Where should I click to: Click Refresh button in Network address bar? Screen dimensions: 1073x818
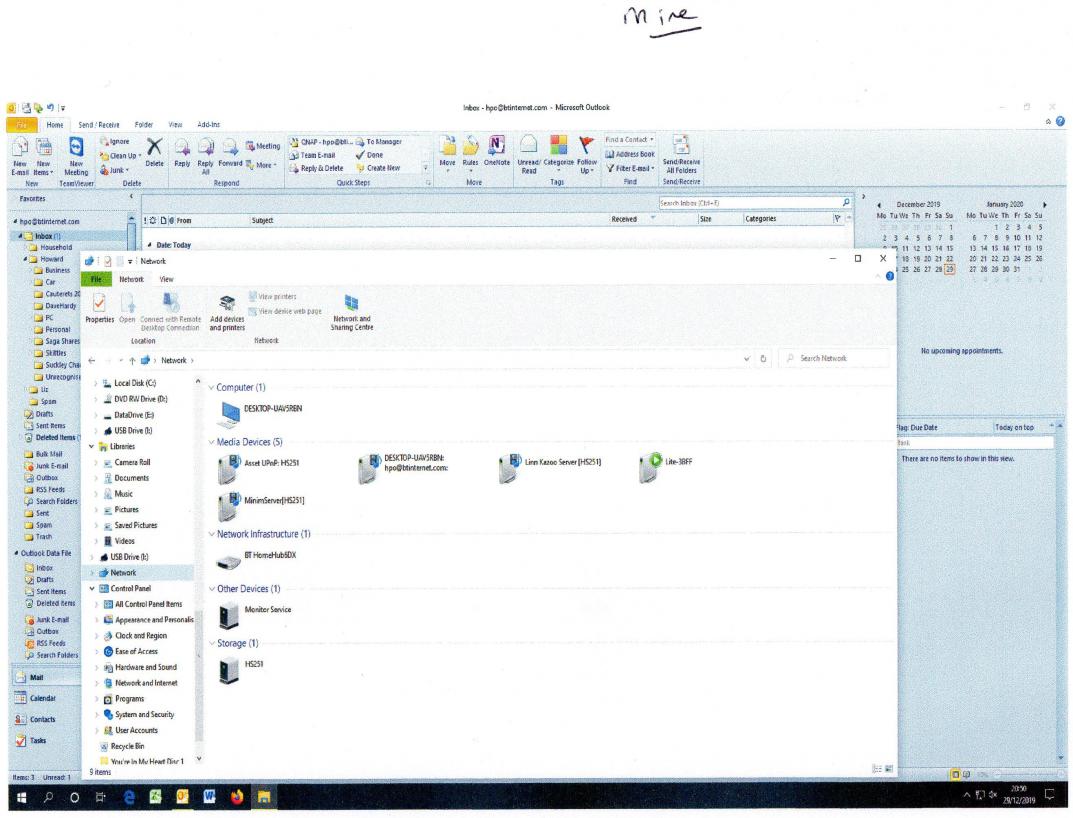(x=763, y=359)
